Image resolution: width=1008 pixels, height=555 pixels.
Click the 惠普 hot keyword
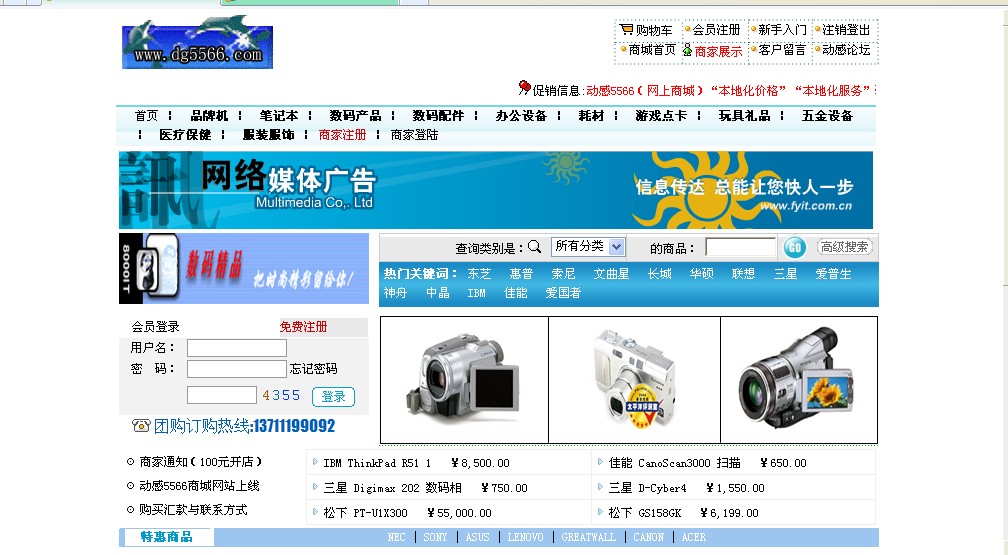coord(521,274)
